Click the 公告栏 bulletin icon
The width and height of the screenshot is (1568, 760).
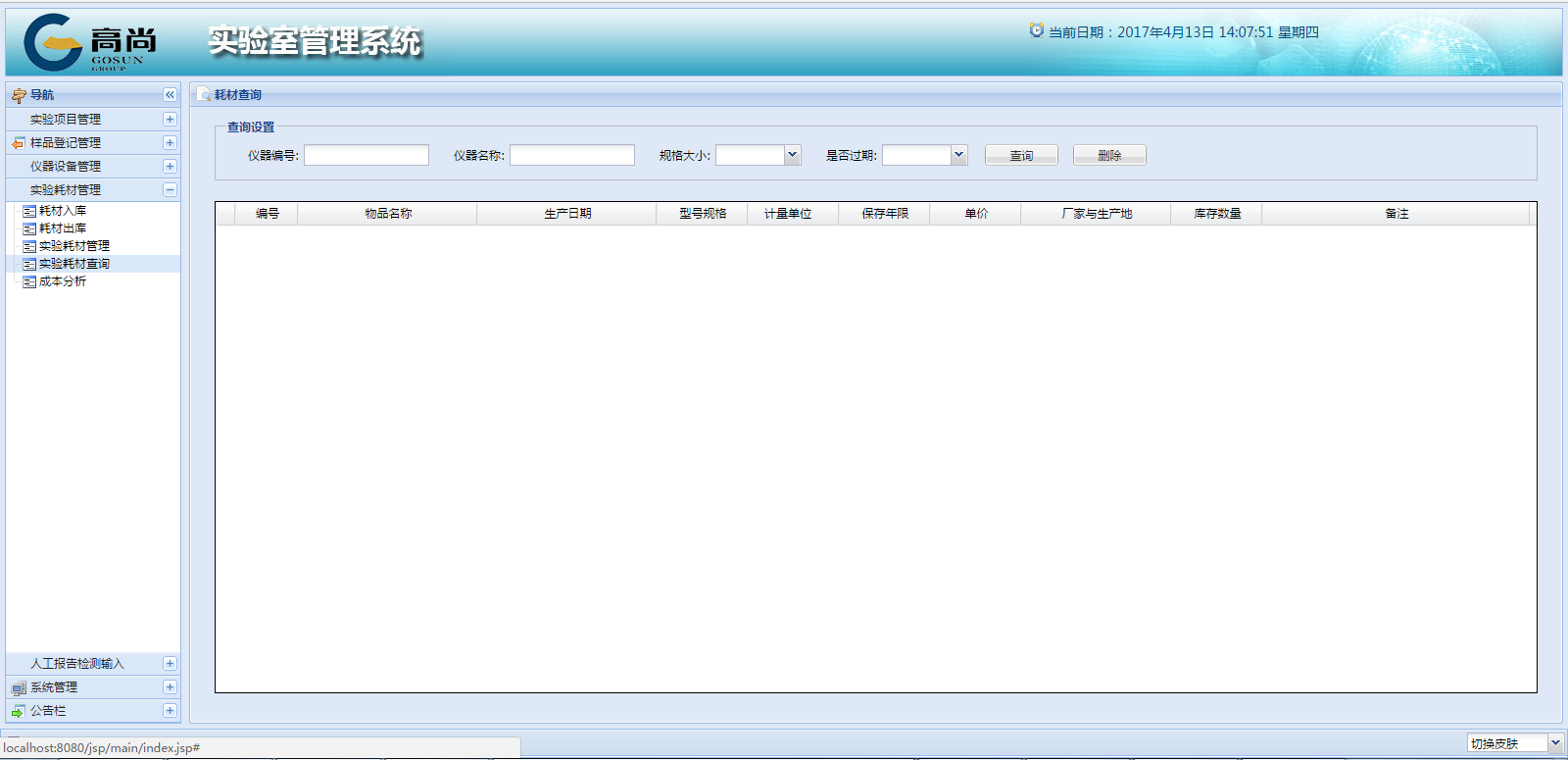19,711
